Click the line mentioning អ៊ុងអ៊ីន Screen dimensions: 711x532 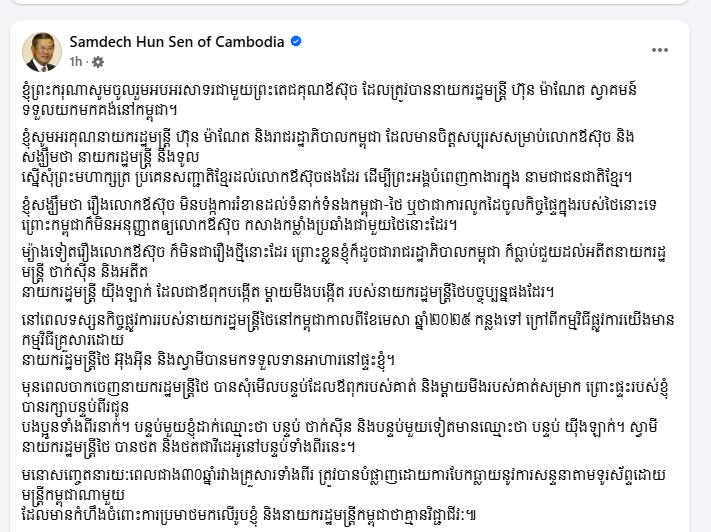[209, 360]
